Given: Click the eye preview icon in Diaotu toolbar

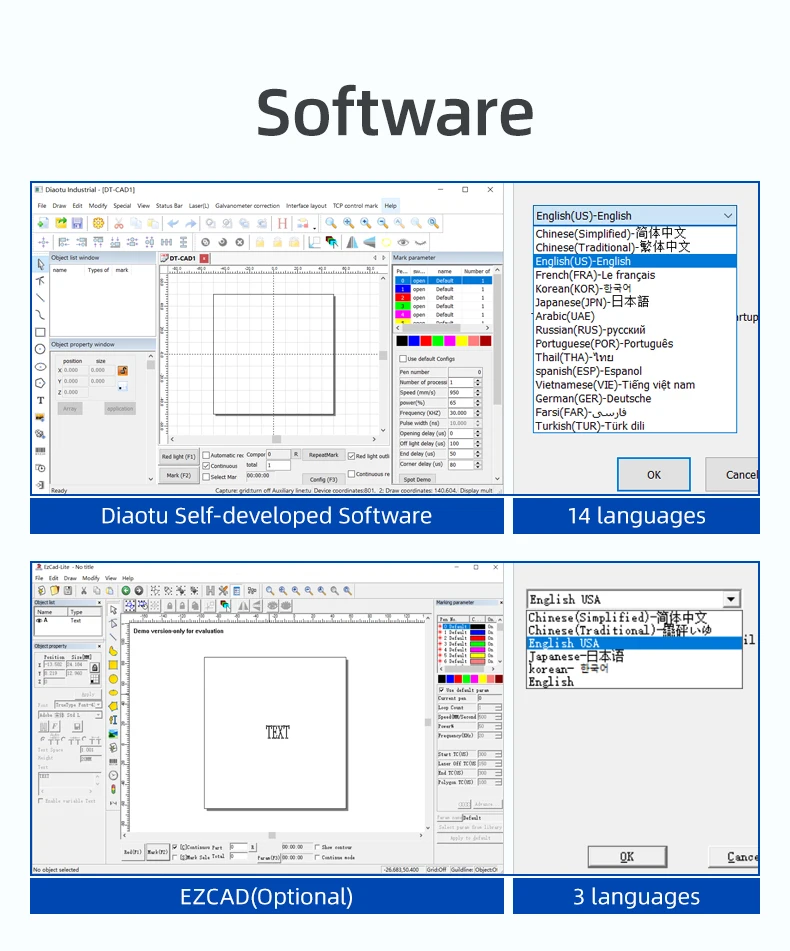Looking at the screenshot, I should 403,243.
